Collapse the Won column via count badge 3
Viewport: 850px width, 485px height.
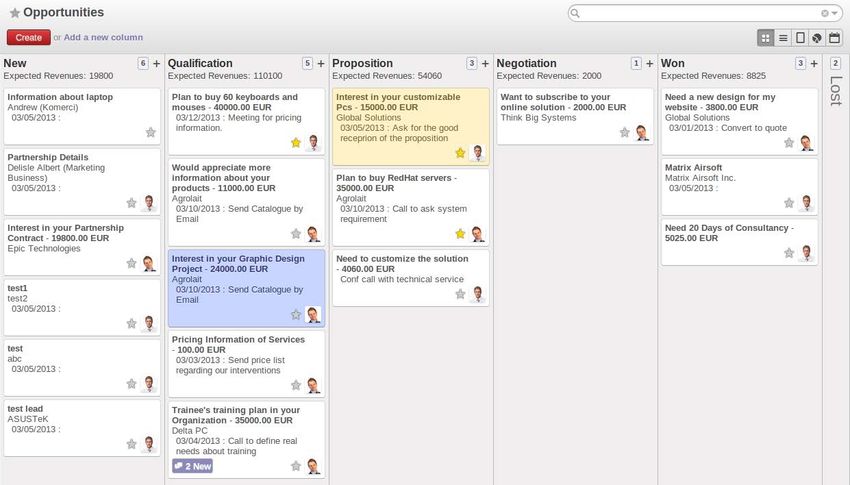(800, 63)
